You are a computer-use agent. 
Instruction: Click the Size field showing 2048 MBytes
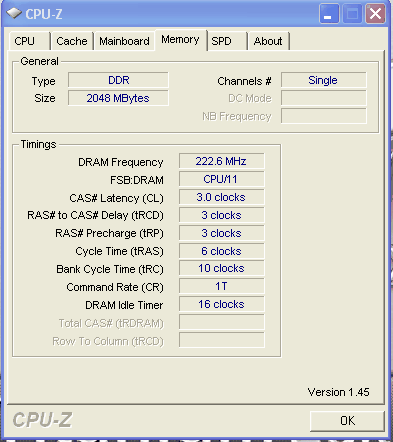pyautogui.click(x=118, y=98)
